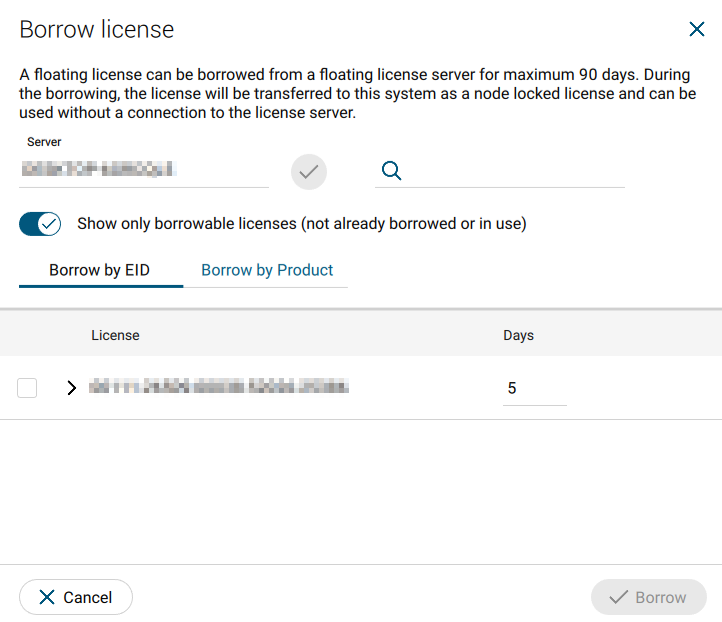Click the 'Show only borrowable licenses' label text
The image size is (722, 622).
301,224
